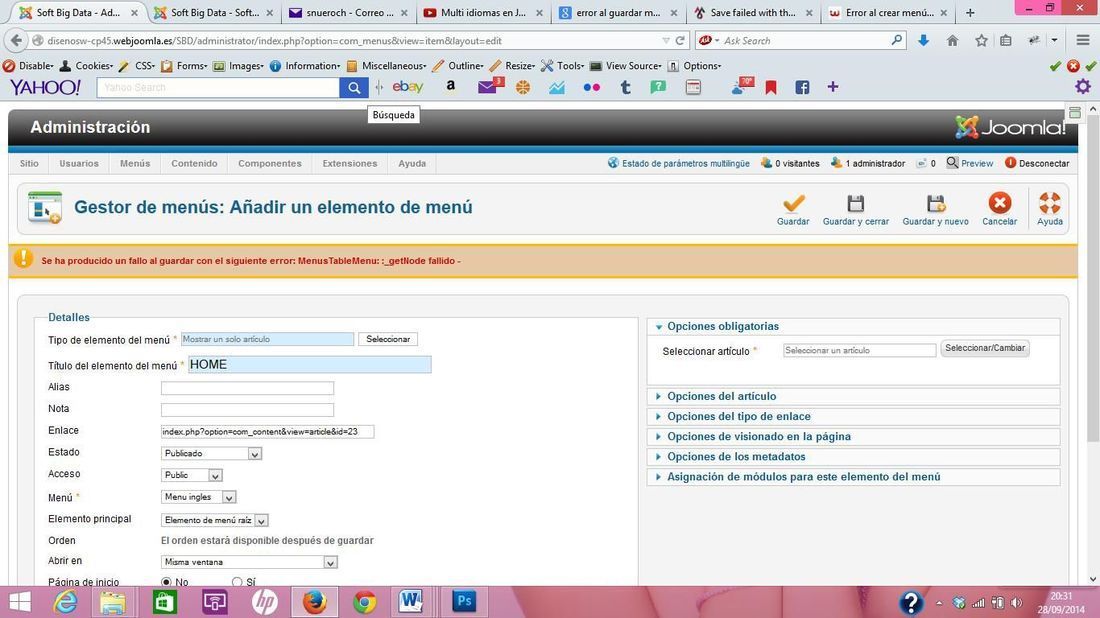Open the Tumblr toolbar icon
1100x618 pixels.
click(625, 87)
